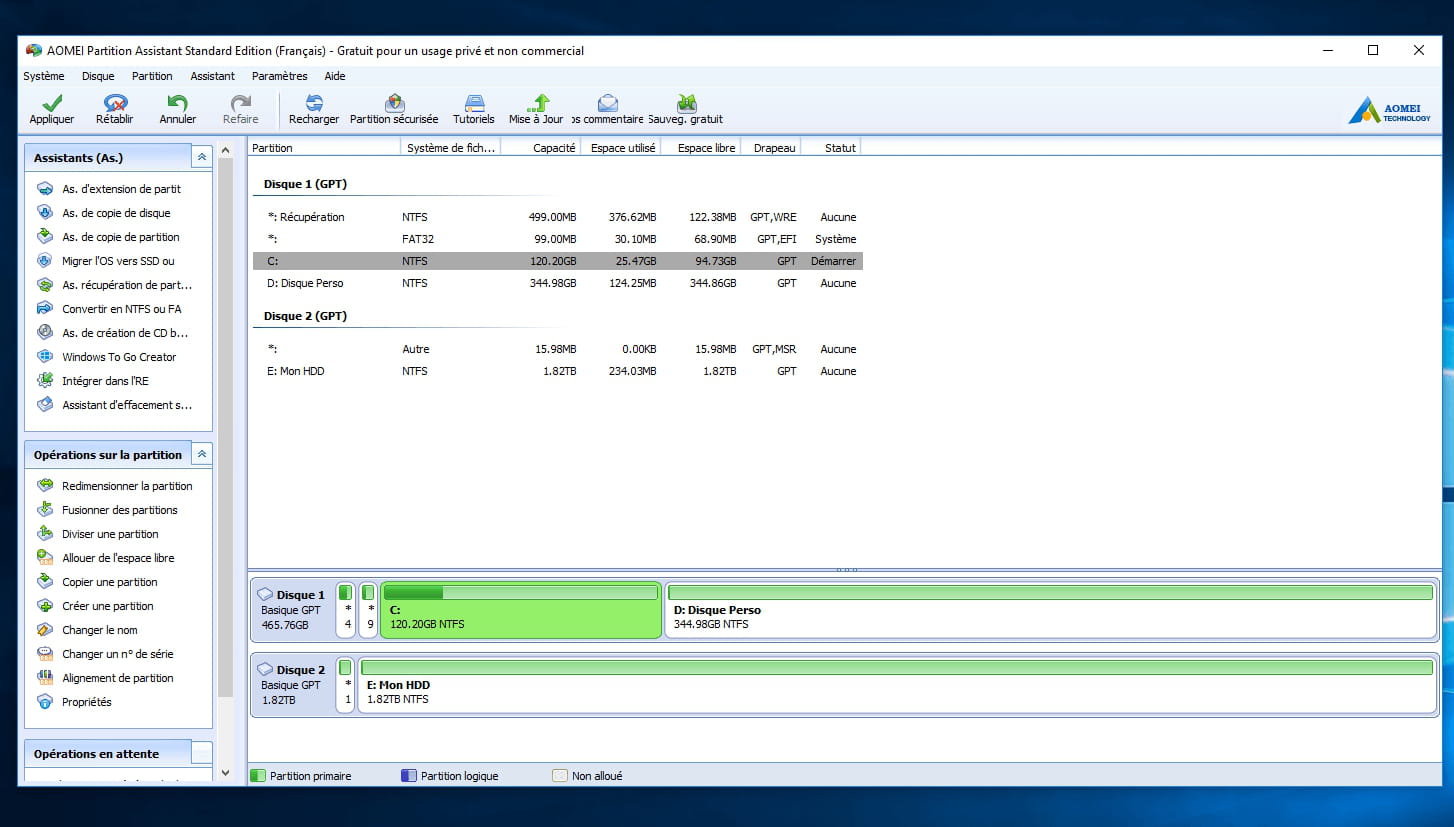Sort by Statut column header
Screen dimensions: 1454x827
point(832,148)
